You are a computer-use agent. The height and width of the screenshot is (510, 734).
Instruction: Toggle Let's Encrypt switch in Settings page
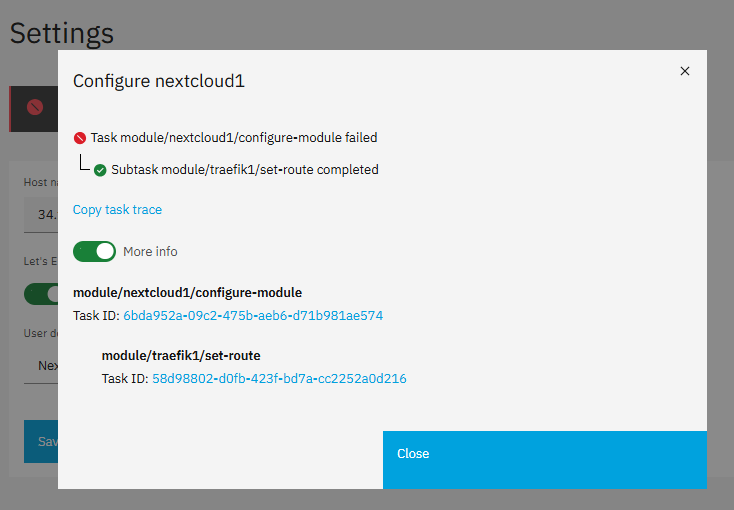click(x=41, y=294)
